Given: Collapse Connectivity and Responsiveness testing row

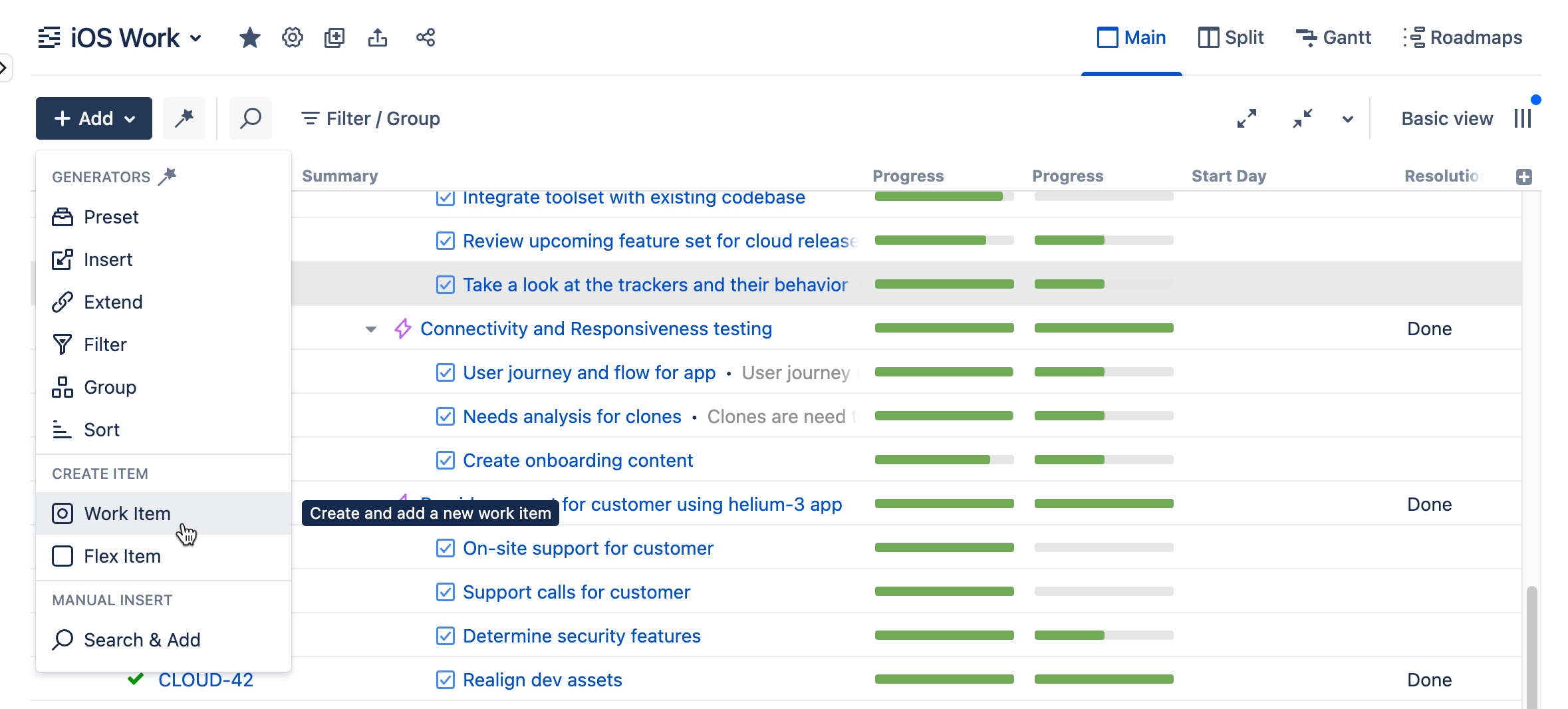Looking at the screenshot, I should pos(371,329).
